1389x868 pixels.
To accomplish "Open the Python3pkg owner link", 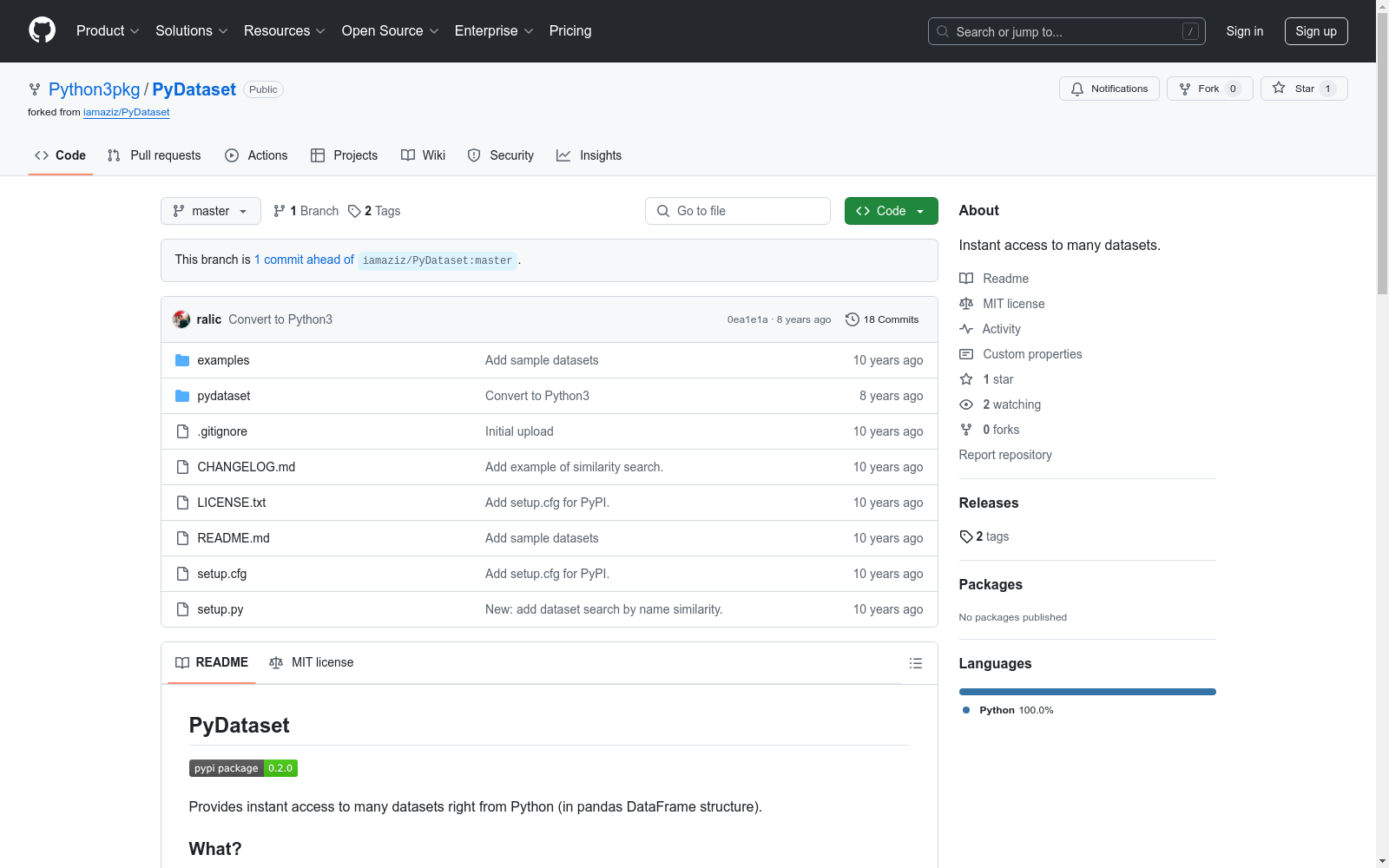I will [x=94, y=89].
